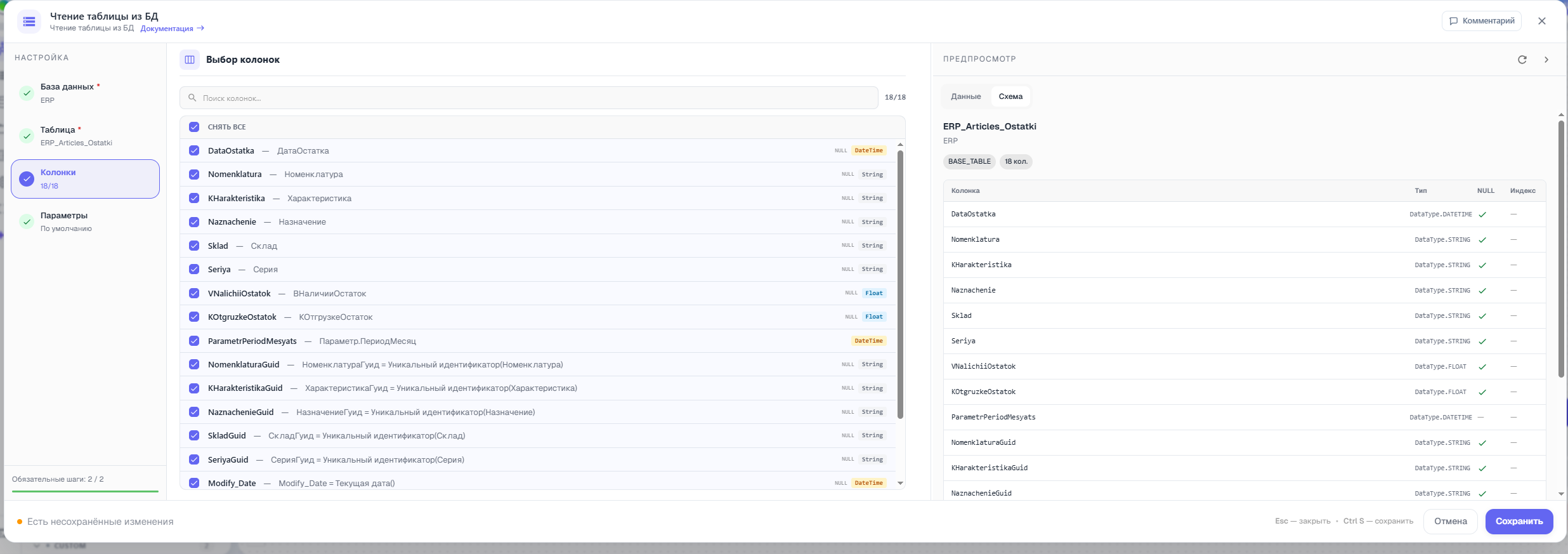Click the search magnifier icon
Screen dimensions: 1568x554
[x=192, y=98]
